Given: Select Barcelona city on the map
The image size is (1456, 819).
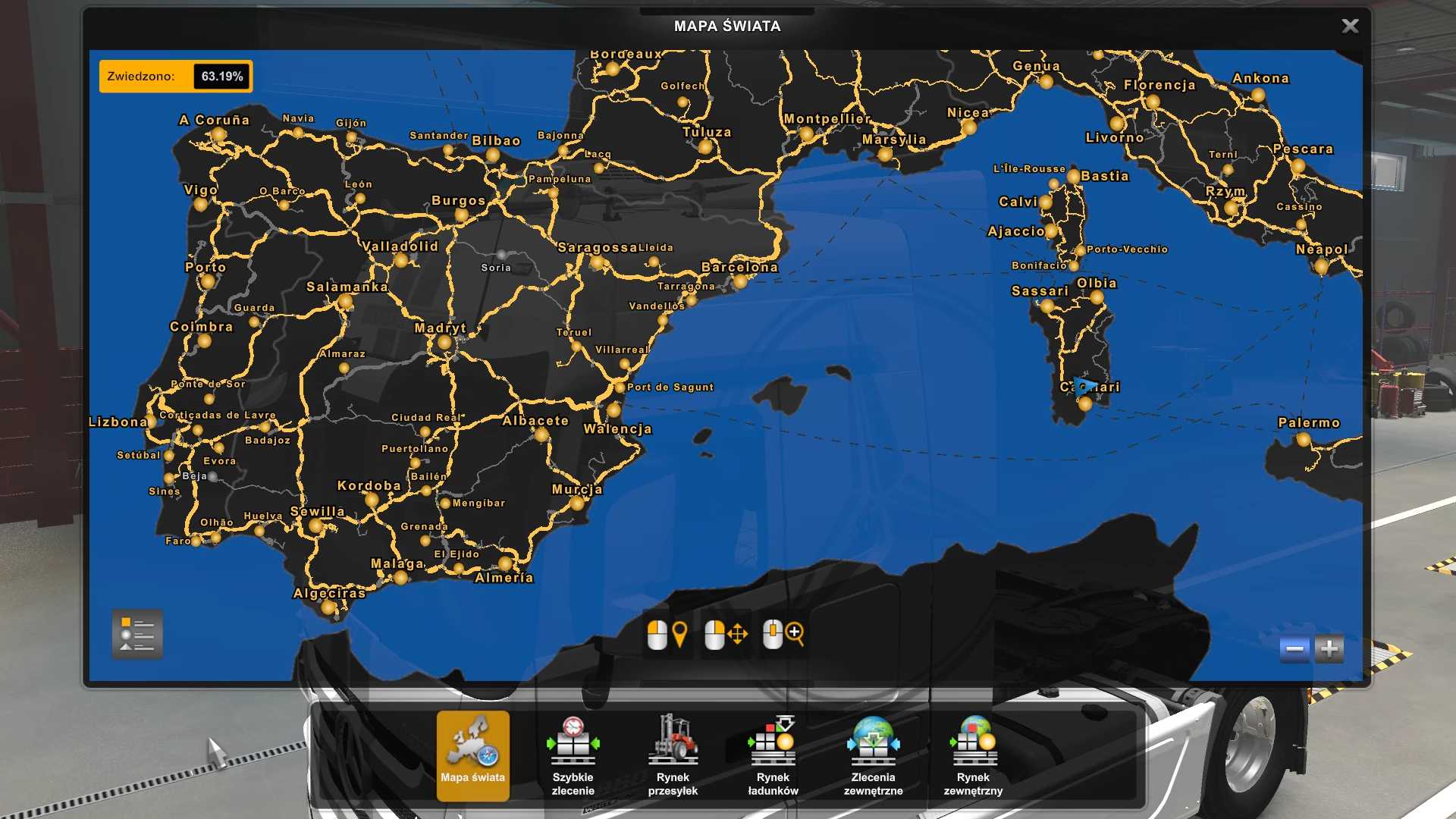Looking at the screenshot, I should [x=740, y=282].
